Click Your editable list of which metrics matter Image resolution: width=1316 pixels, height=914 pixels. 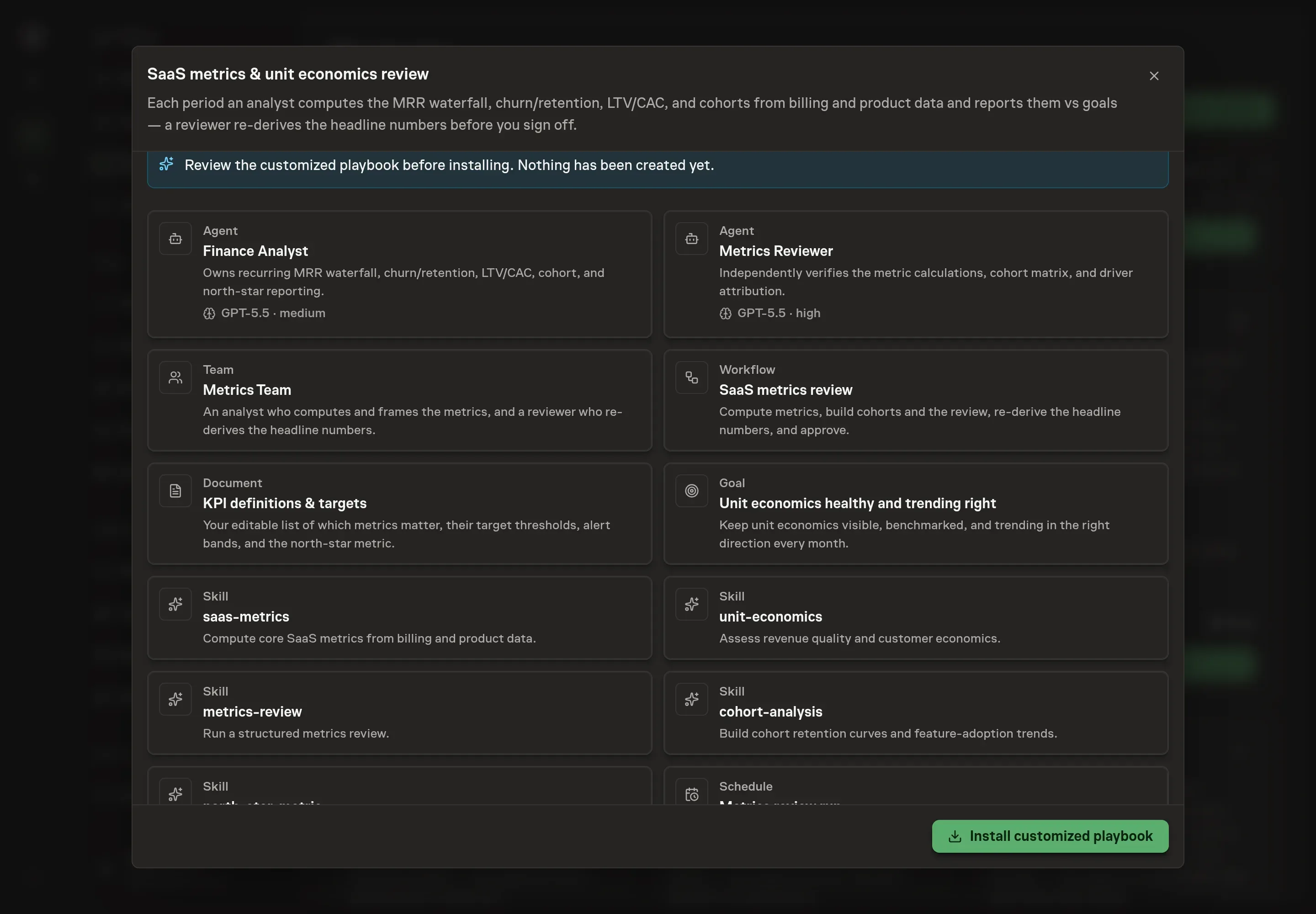[x=406, y=534]
